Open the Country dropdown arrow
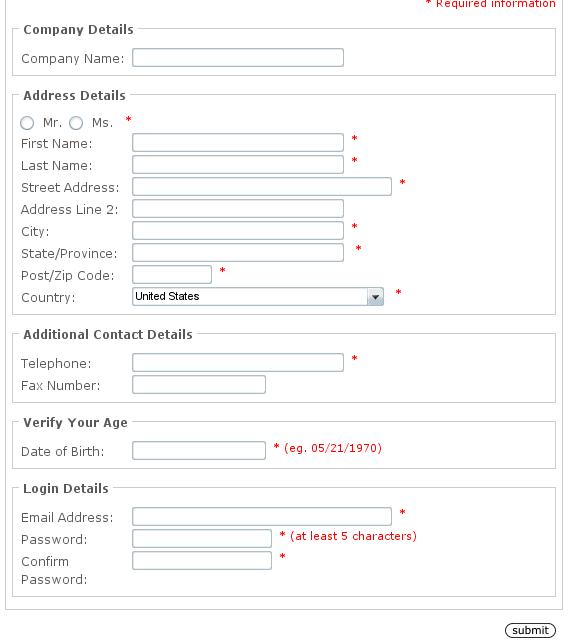 [375, 297]
